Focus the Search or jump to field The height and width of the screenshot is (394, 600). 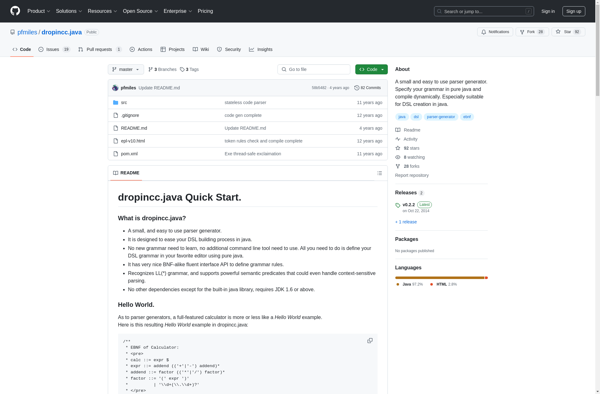pyautogui.click(x=484, y=11)
